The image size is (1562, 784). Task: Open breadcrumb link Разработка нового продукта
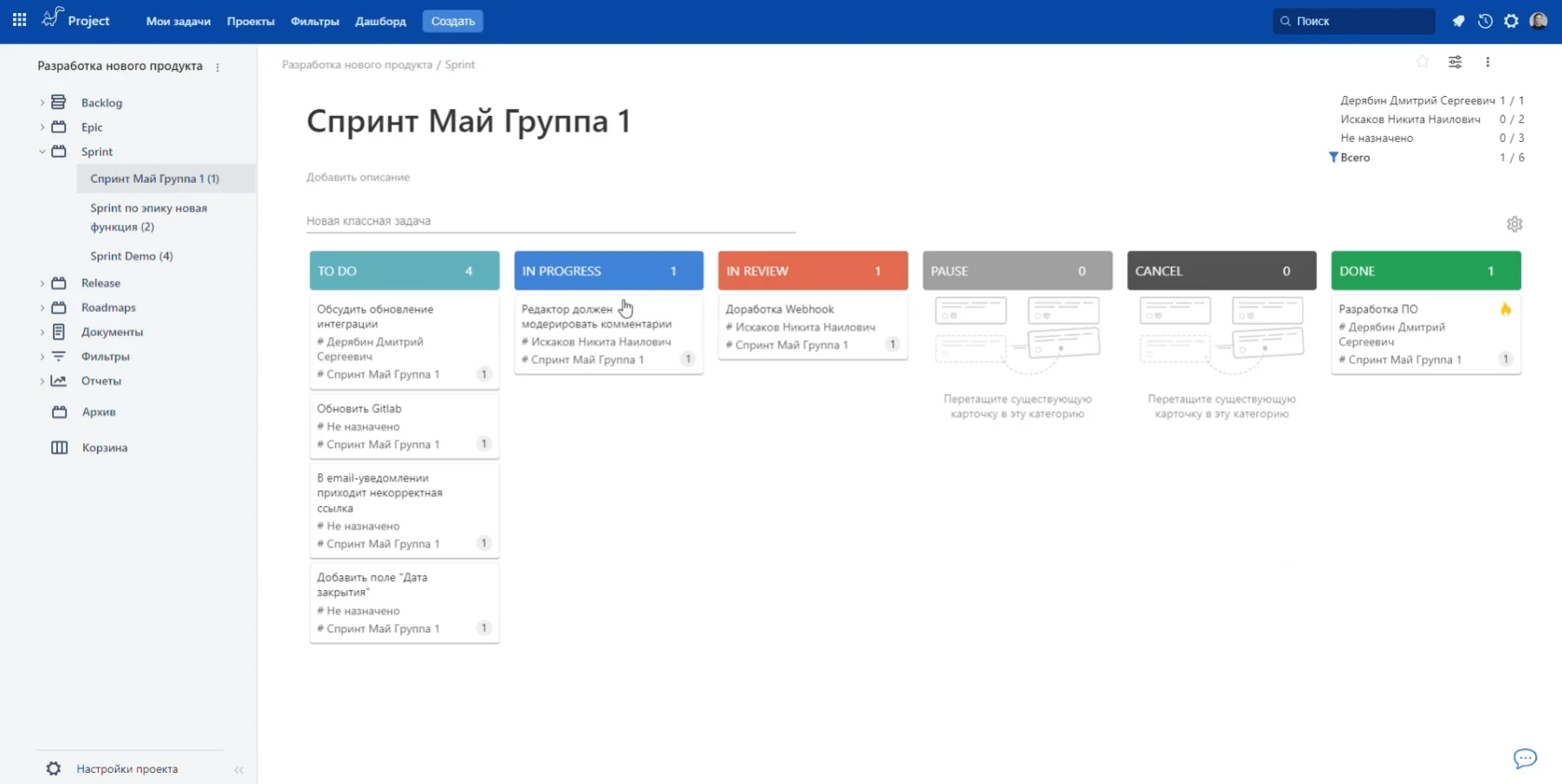click(x=357, y=64)
